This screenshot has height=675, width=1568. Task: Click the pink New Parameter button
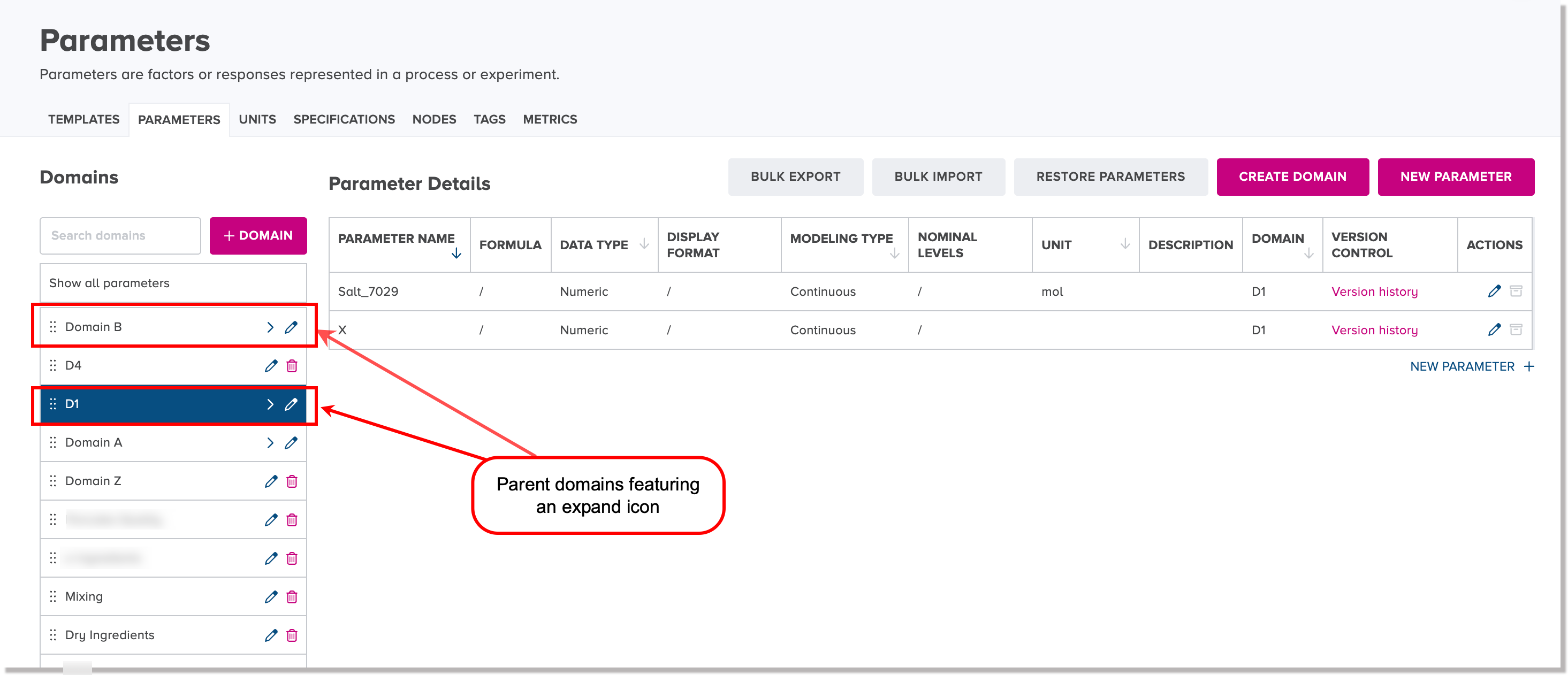tap(1456, 177)
